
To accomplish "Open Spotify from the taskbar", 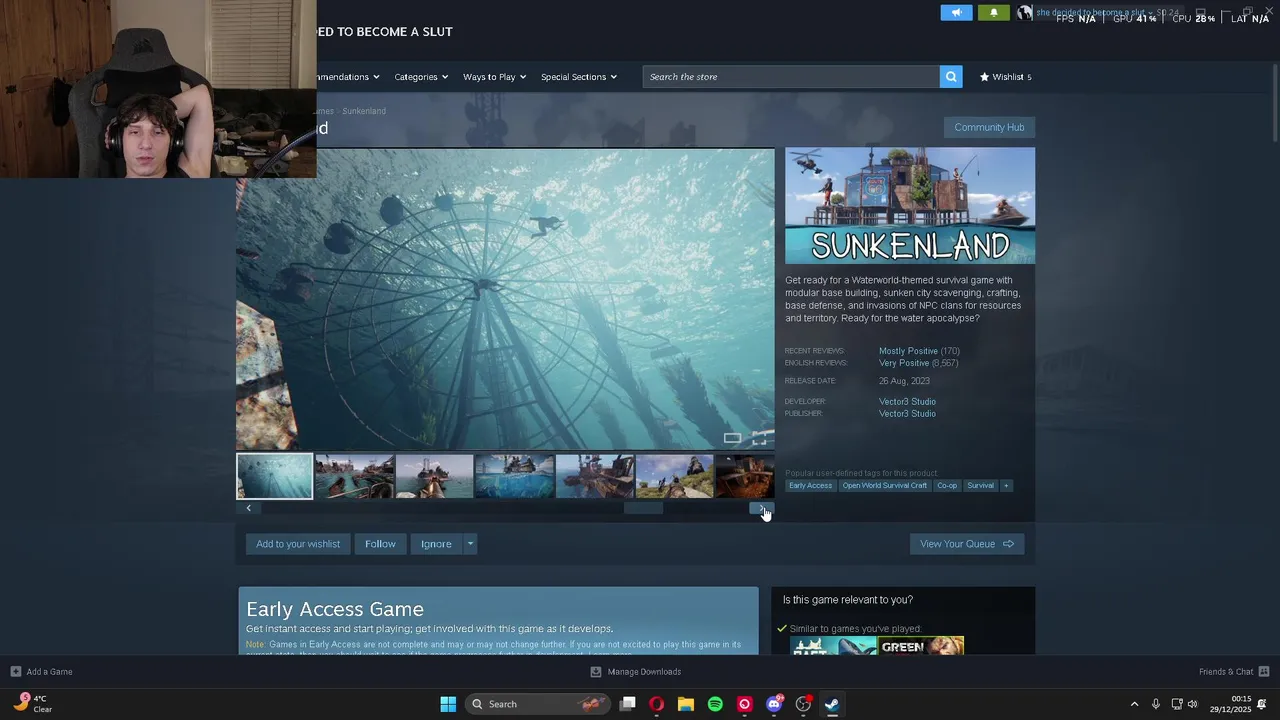I will click(x=715, y=704).
